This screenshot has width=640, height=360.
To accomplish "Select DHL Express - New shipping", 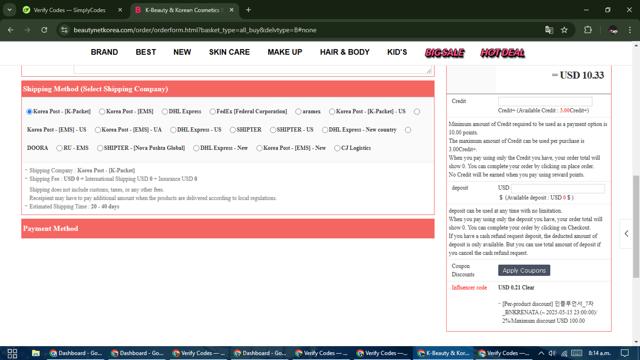I will coord(196,148).
